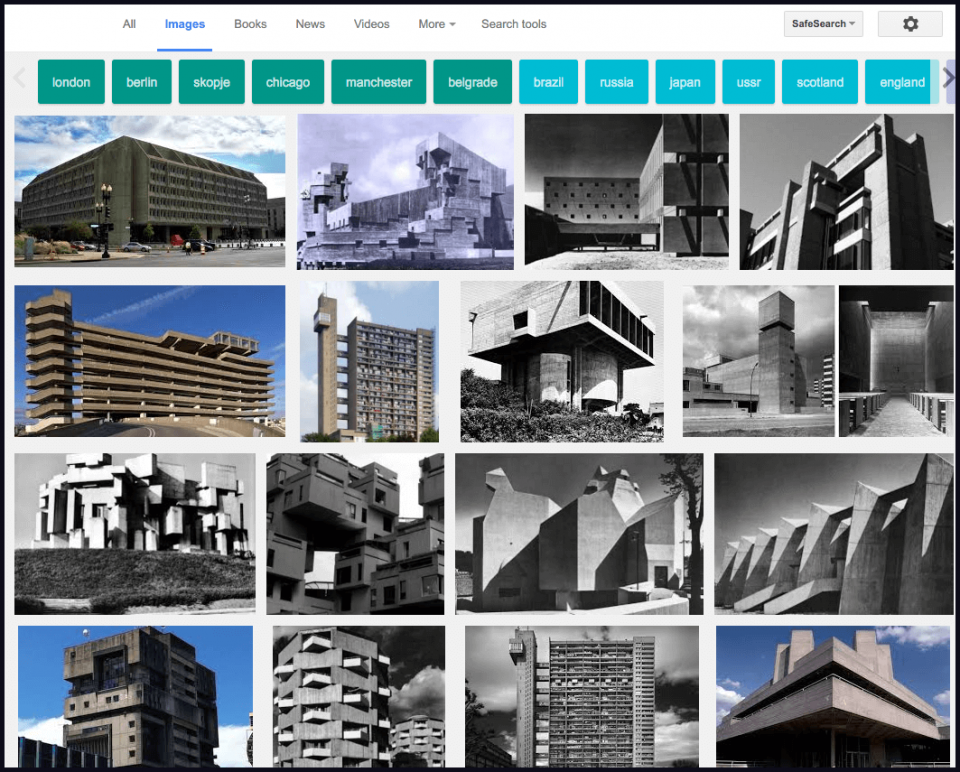The height and width of the screenshot is (772, 960).
Task: Click the left arrow to scroll suggestion chips
Action: pyautogui.click(x=17, y=82)
